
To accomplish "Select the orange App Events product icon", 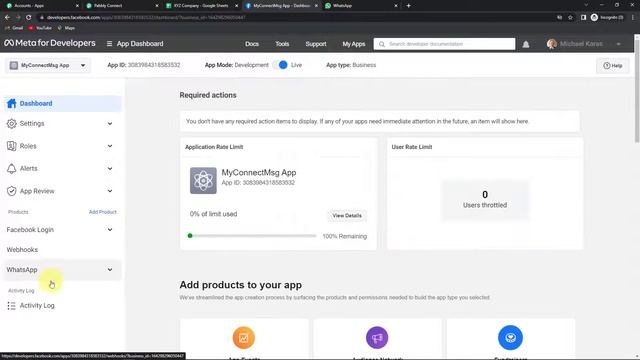I will 244,338.
